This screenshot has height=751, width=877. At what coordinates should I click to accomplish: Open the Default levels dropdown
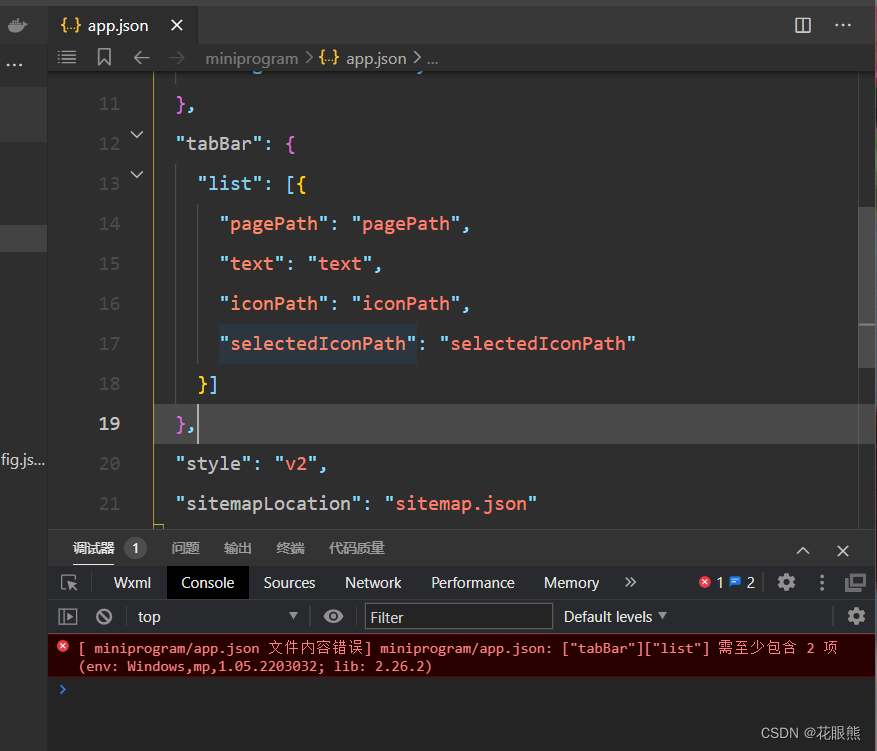(x=615, y=616)
